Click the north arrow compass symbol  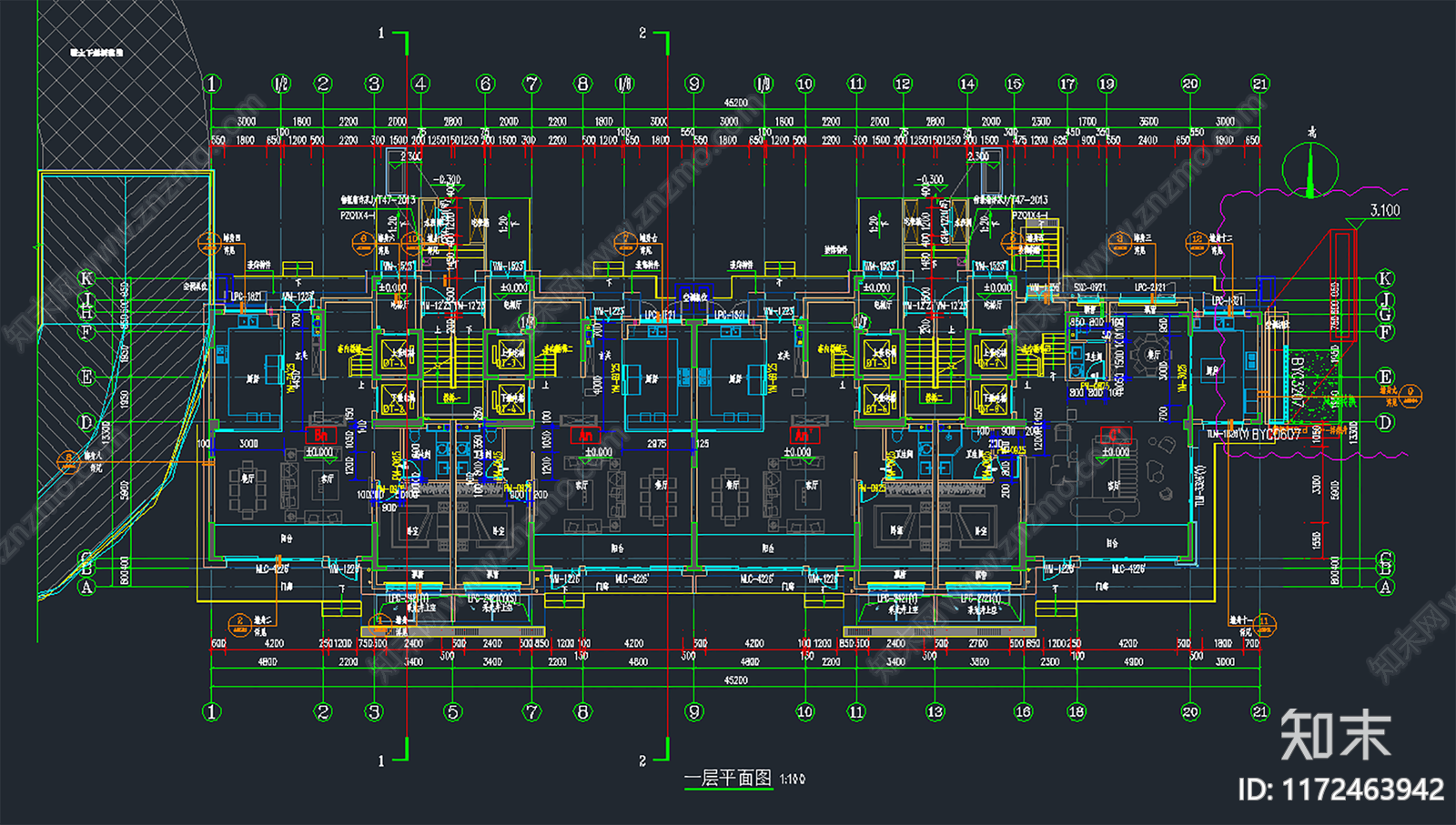point(1310,169)
